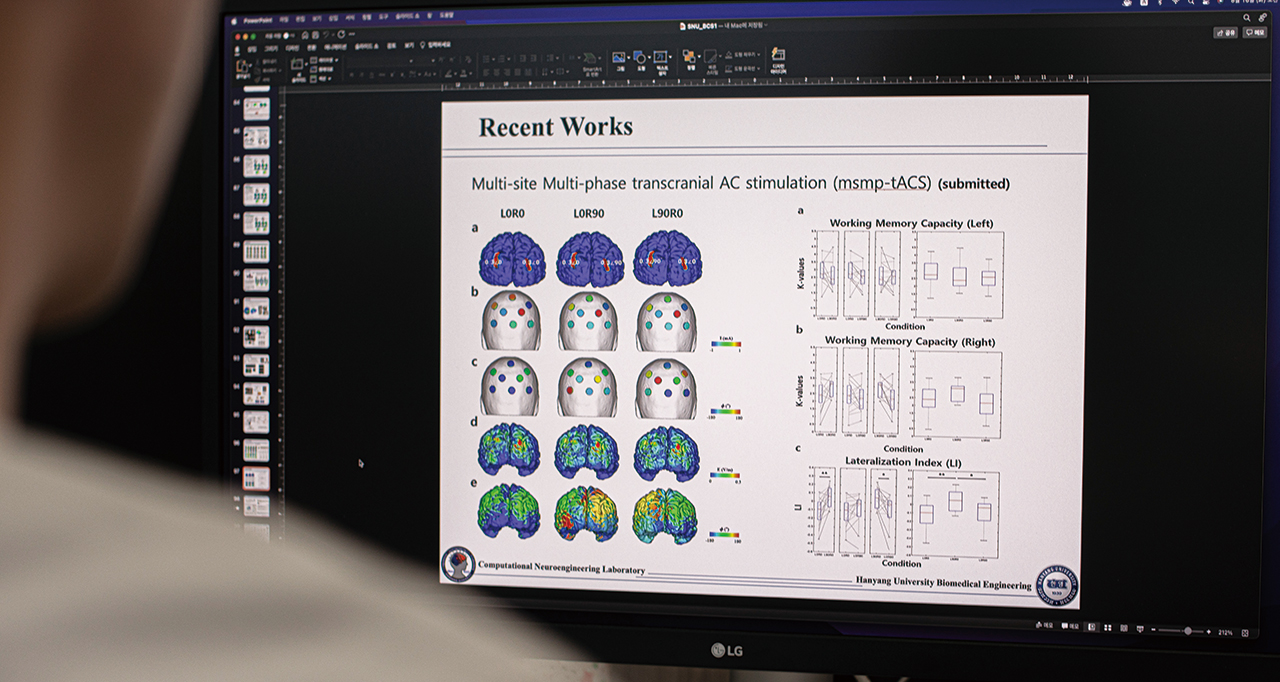The width and height of the screenshot is (1280, 682).
Task: Open the 파일 File menu
Action: (x=284, y=20)
